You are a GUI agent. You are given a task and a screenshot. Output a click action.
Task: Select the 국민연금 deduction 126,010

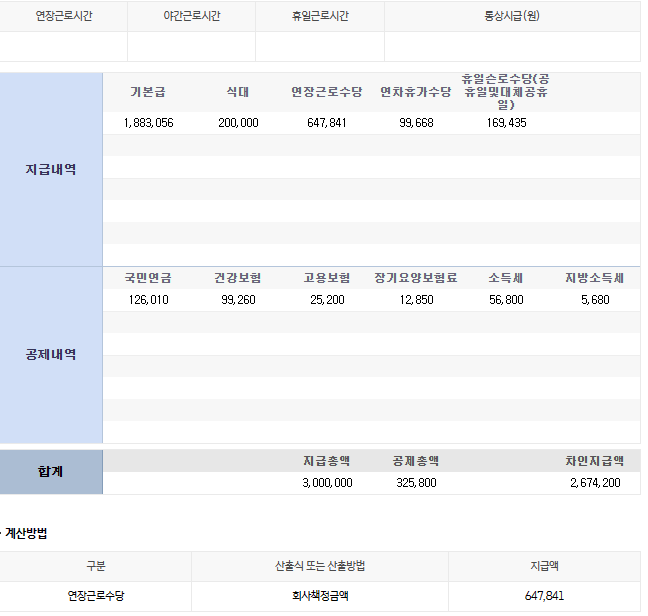(149, 300)
